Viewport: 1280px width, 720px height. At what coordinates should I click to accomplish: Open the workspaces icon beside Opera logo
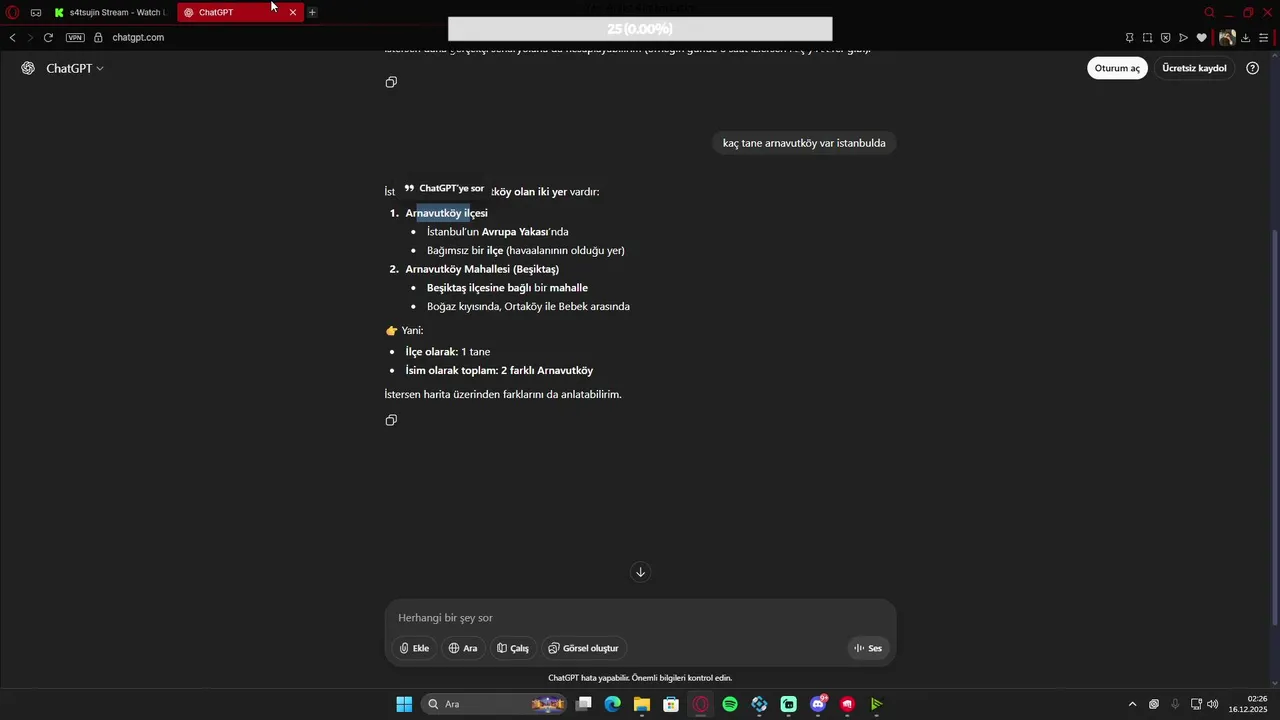(36, 12)
